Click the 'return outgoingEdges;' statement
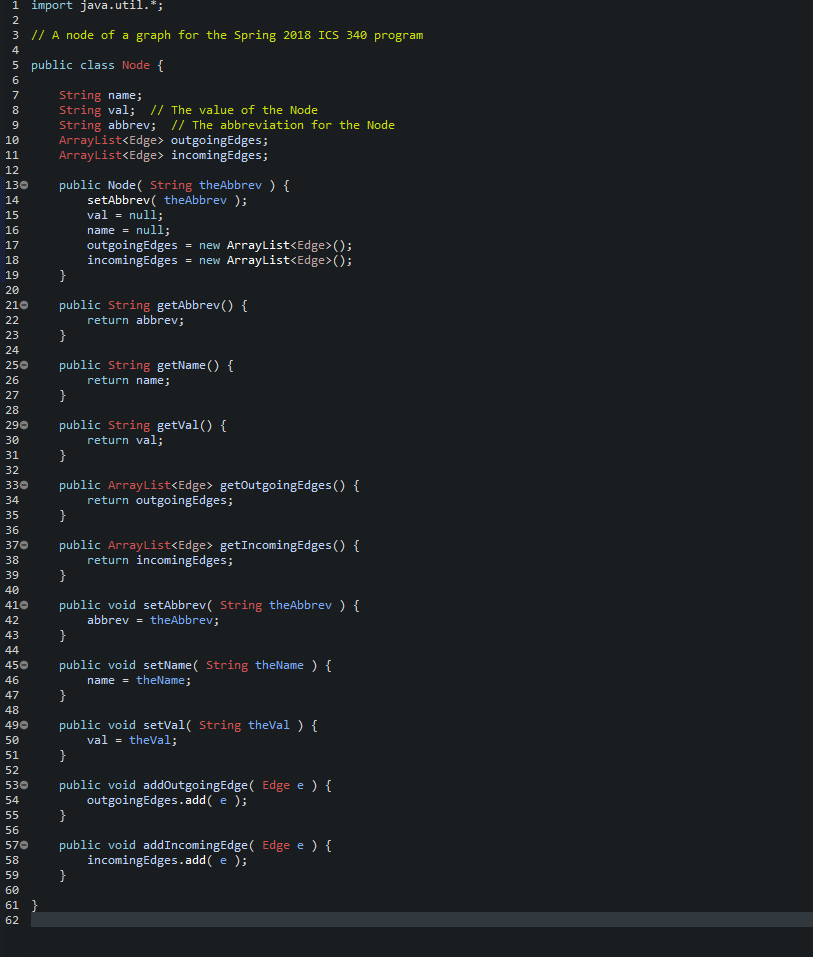 [160, 500]
